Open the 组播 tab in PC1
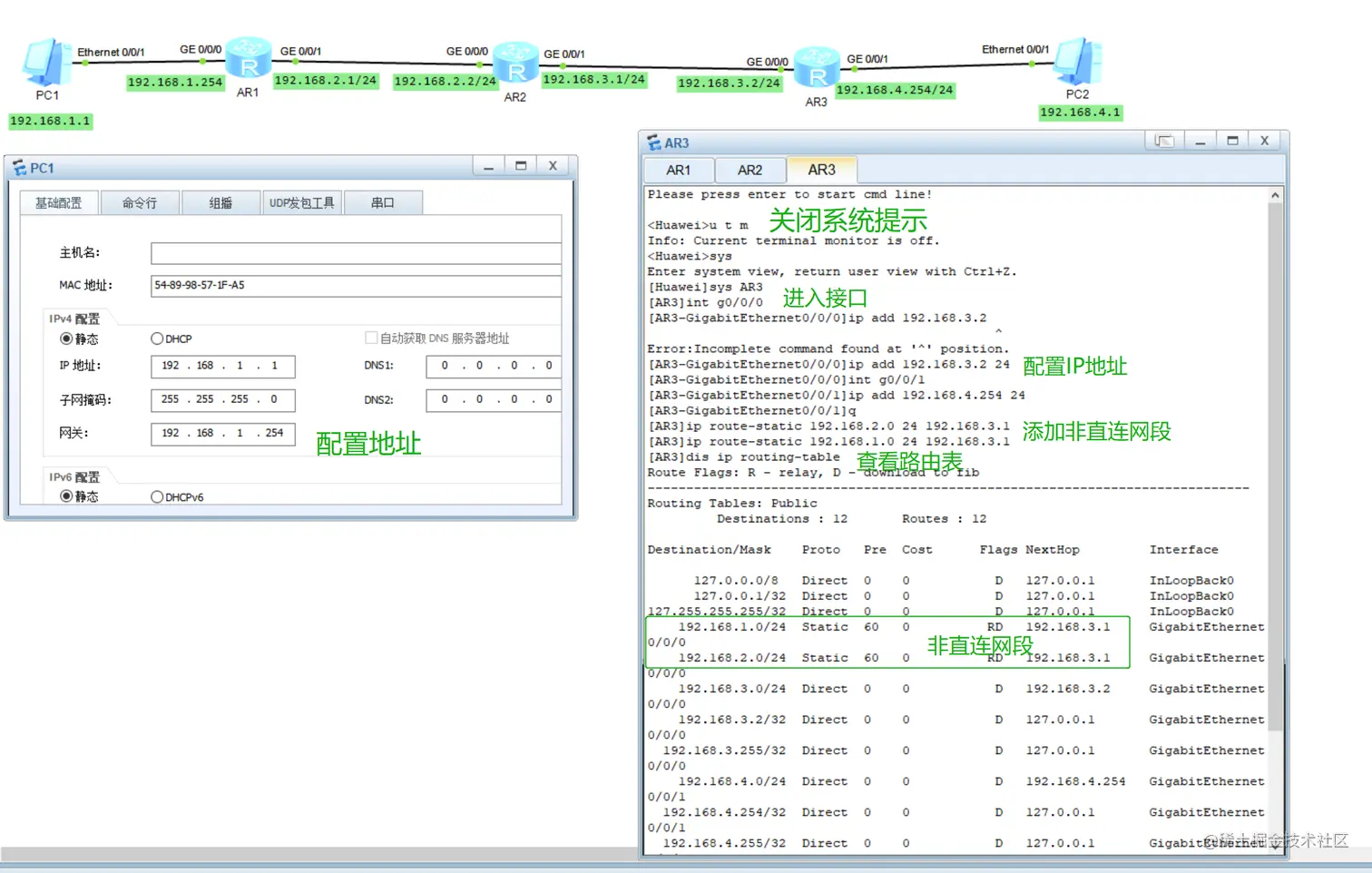 220,202
